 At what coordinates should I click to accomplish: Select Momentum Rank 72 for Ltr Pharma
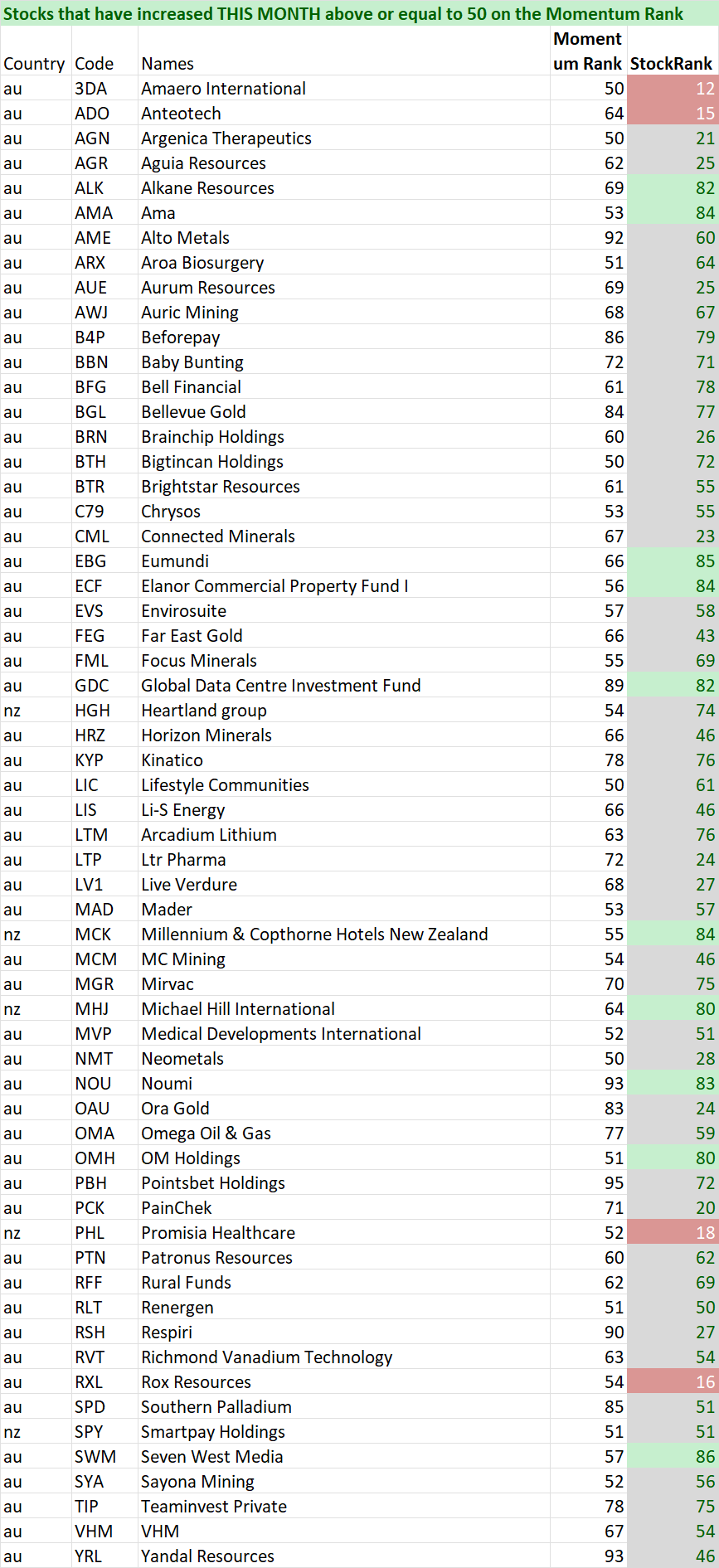pos(588,859)
